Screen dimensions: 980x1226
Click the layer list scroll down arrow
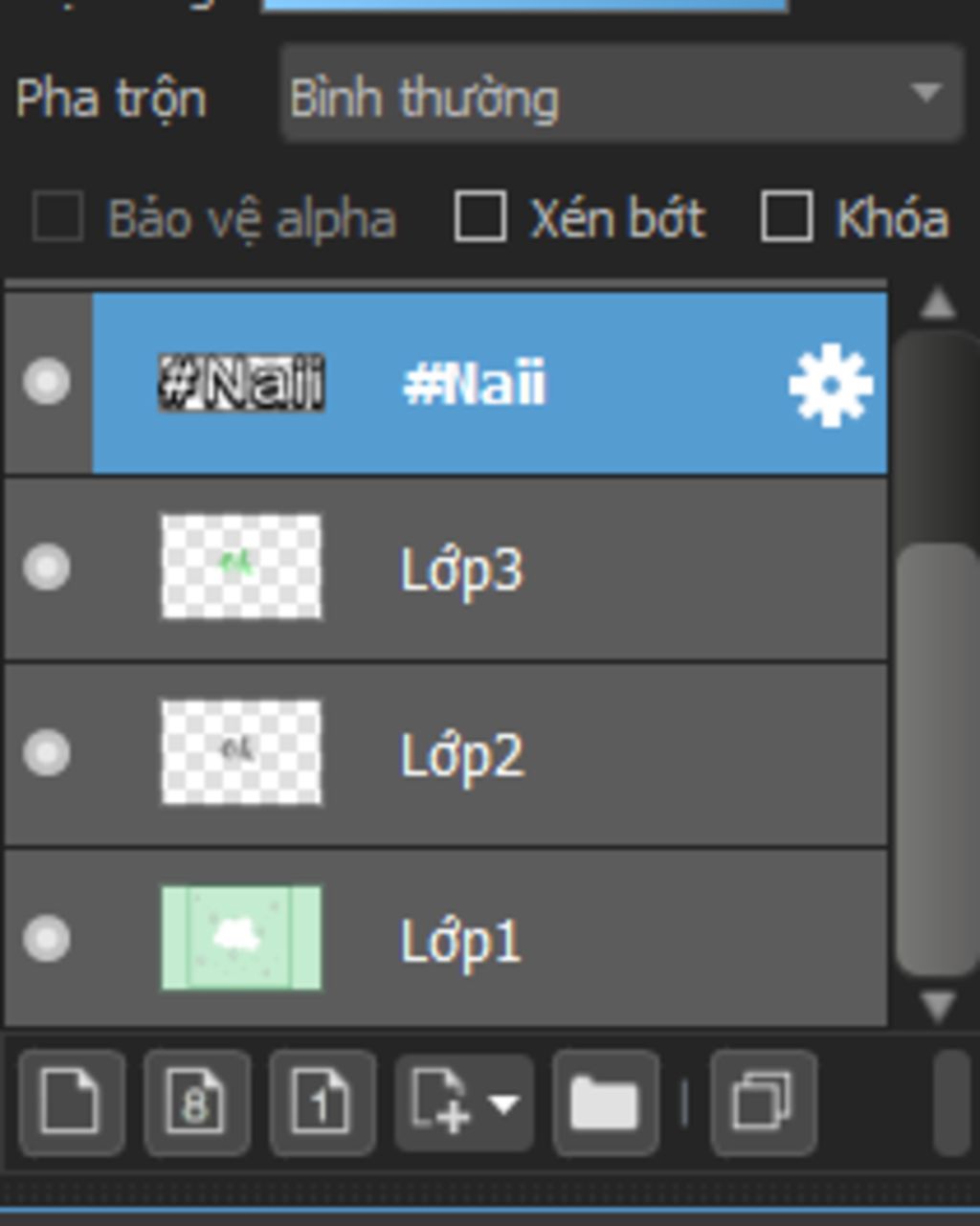[x=937, y=1006]
